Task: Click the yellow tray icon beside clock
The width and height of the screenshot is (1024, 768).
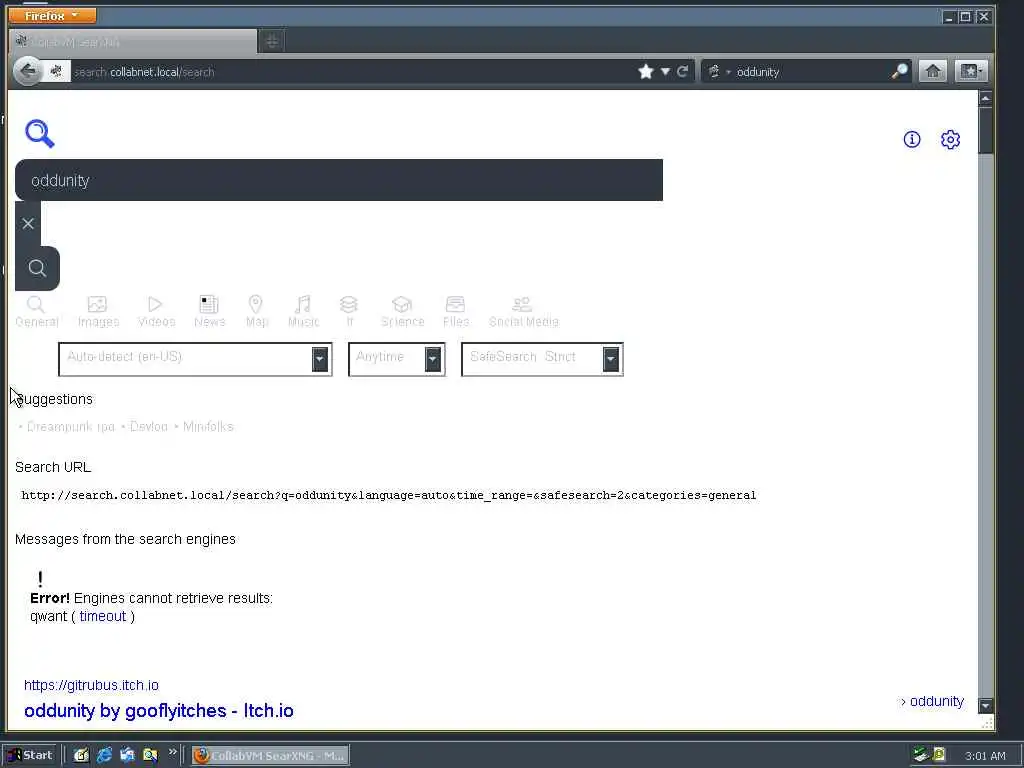Action: pyautogui.click(x=939, y=755)
